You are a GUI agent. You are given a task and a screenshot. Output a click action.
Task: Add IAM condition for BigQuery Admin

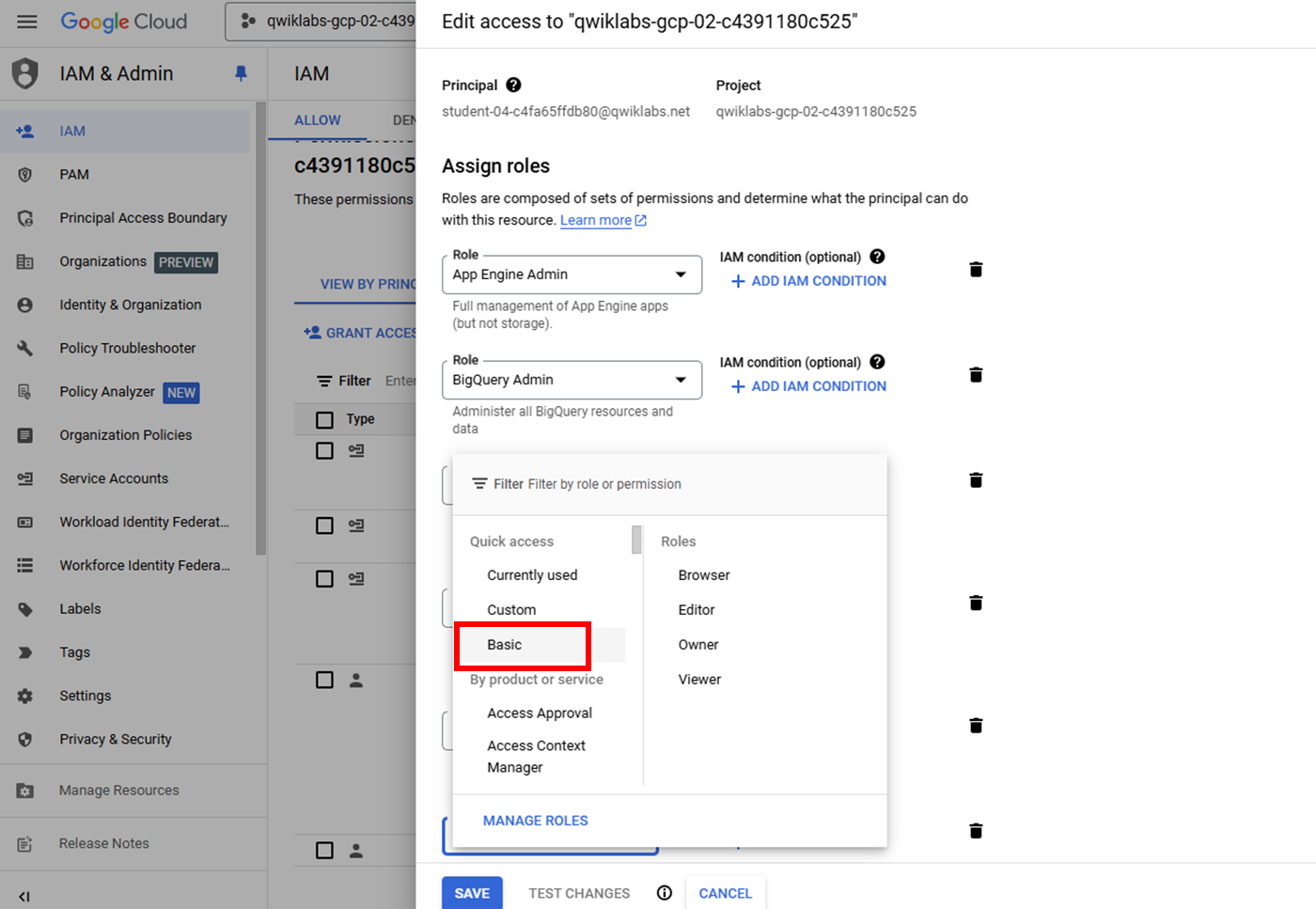click(808, 386)
